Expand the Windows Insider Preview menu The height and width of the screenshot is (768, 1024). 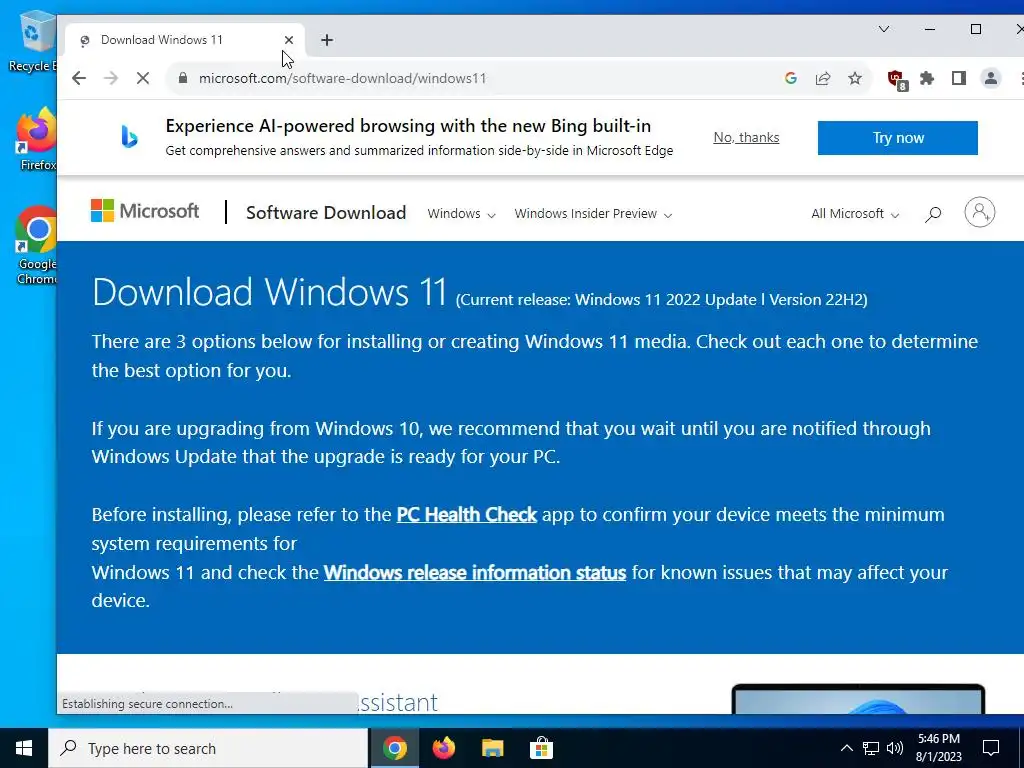pos(593,214)
